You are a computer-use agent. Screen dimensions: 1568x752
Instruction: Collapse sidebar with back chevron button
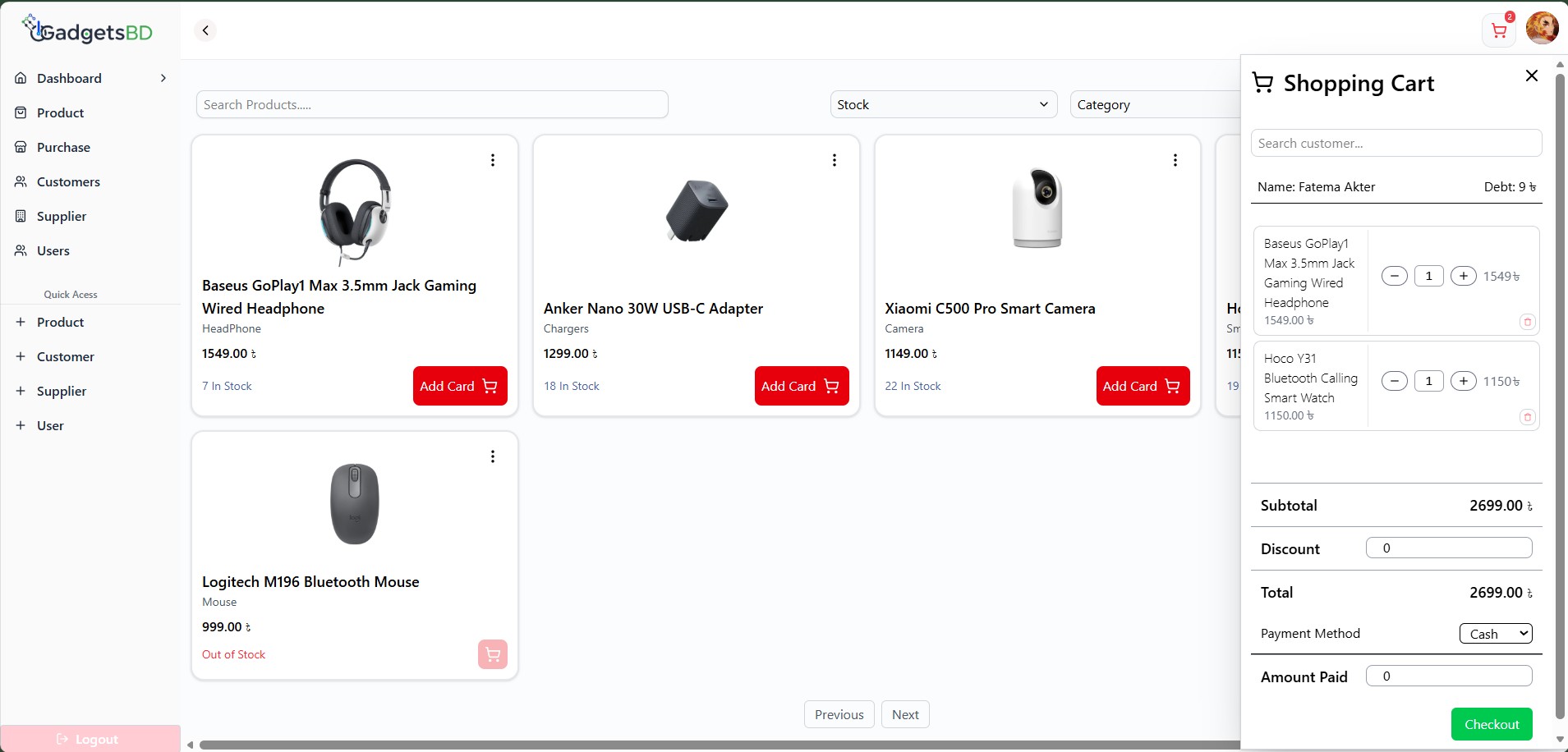coord(205,30)
